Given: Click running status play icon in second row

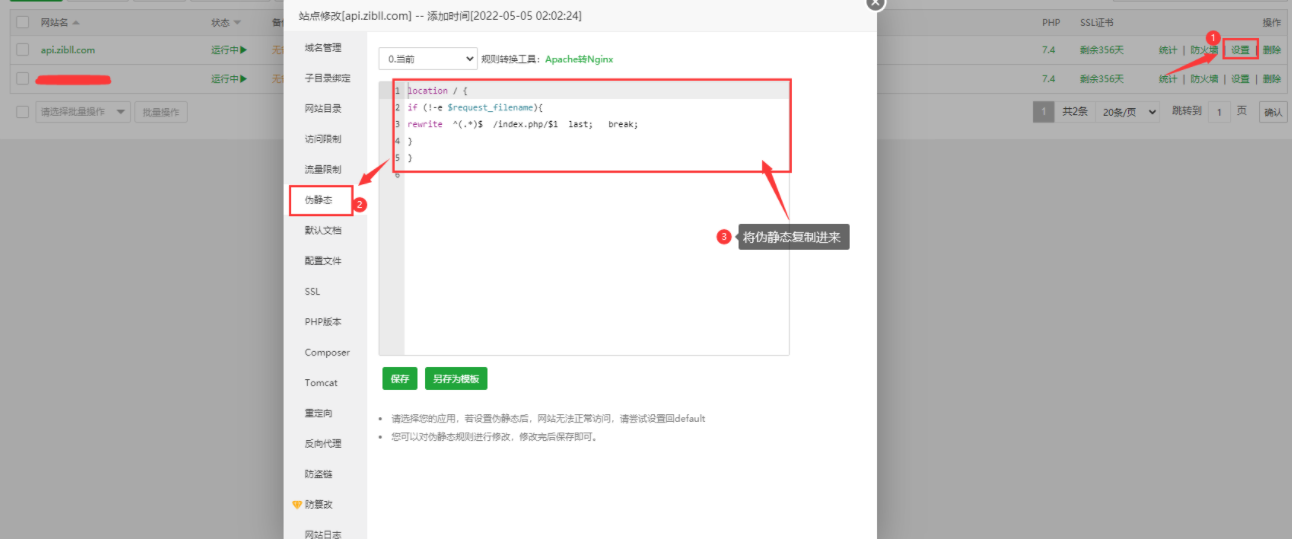Looking at the screenshot, I should 242,79.
